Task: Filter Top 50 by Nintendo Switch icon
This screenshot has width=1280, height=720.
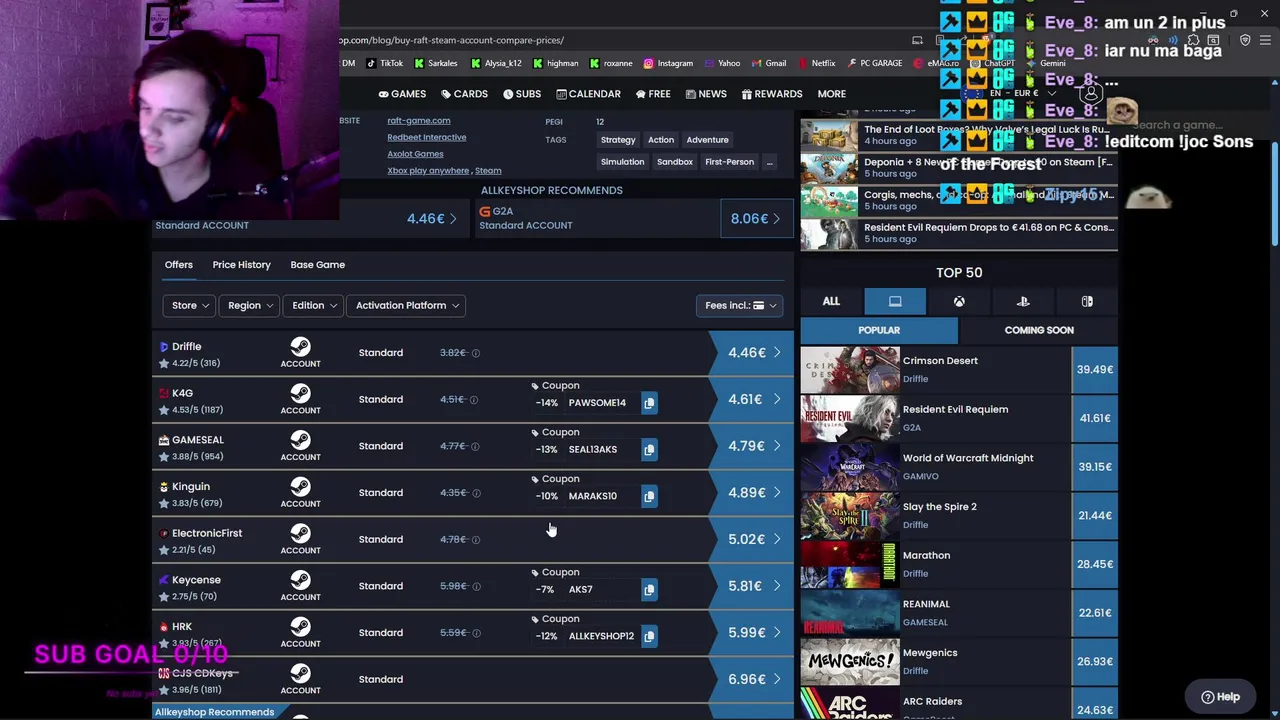Action: pos(1087,301)
